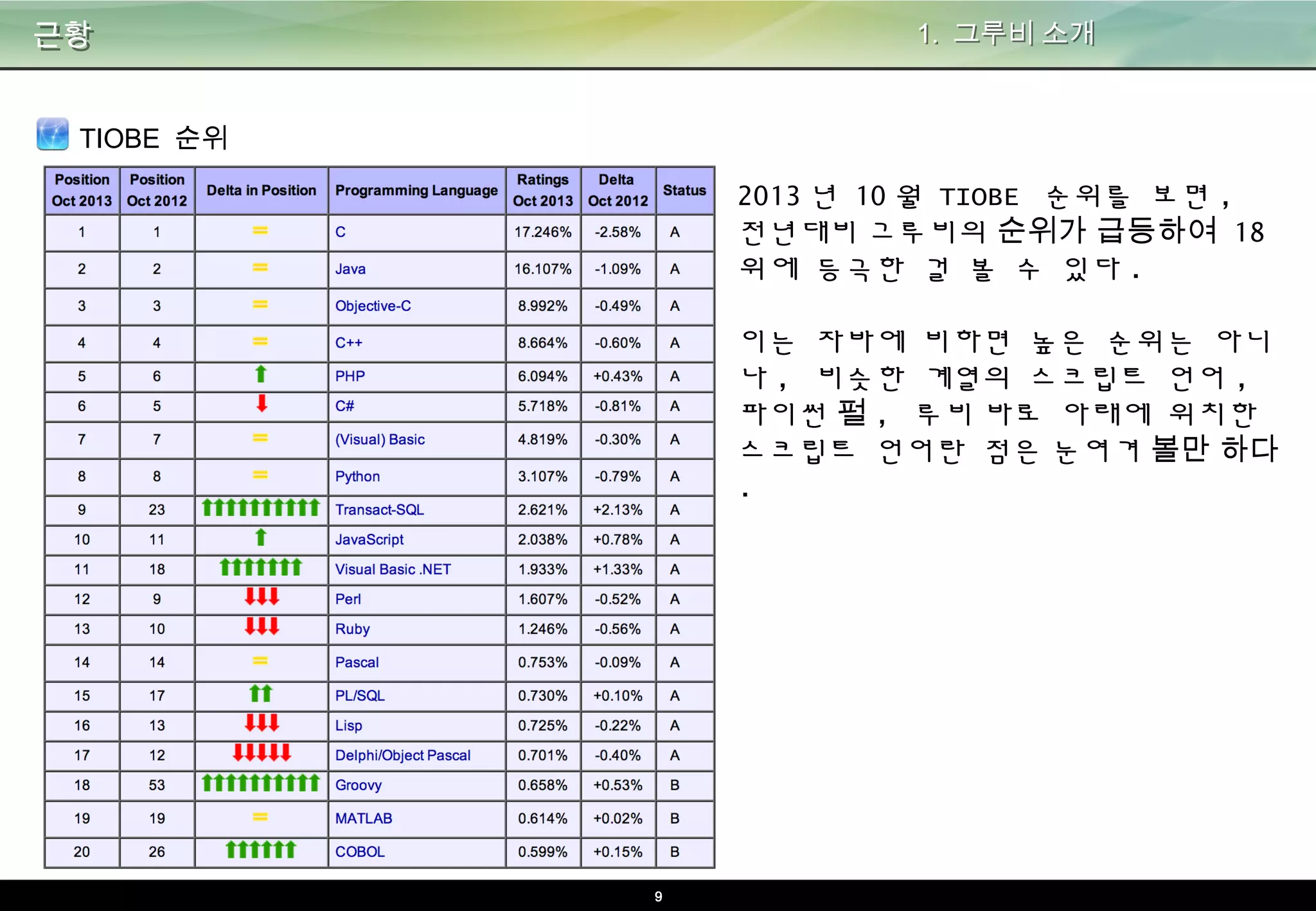This screenshot has height=911, width=1316.
Task: Click the green up arrow in PHP row
Action: [x=261, y=374]
